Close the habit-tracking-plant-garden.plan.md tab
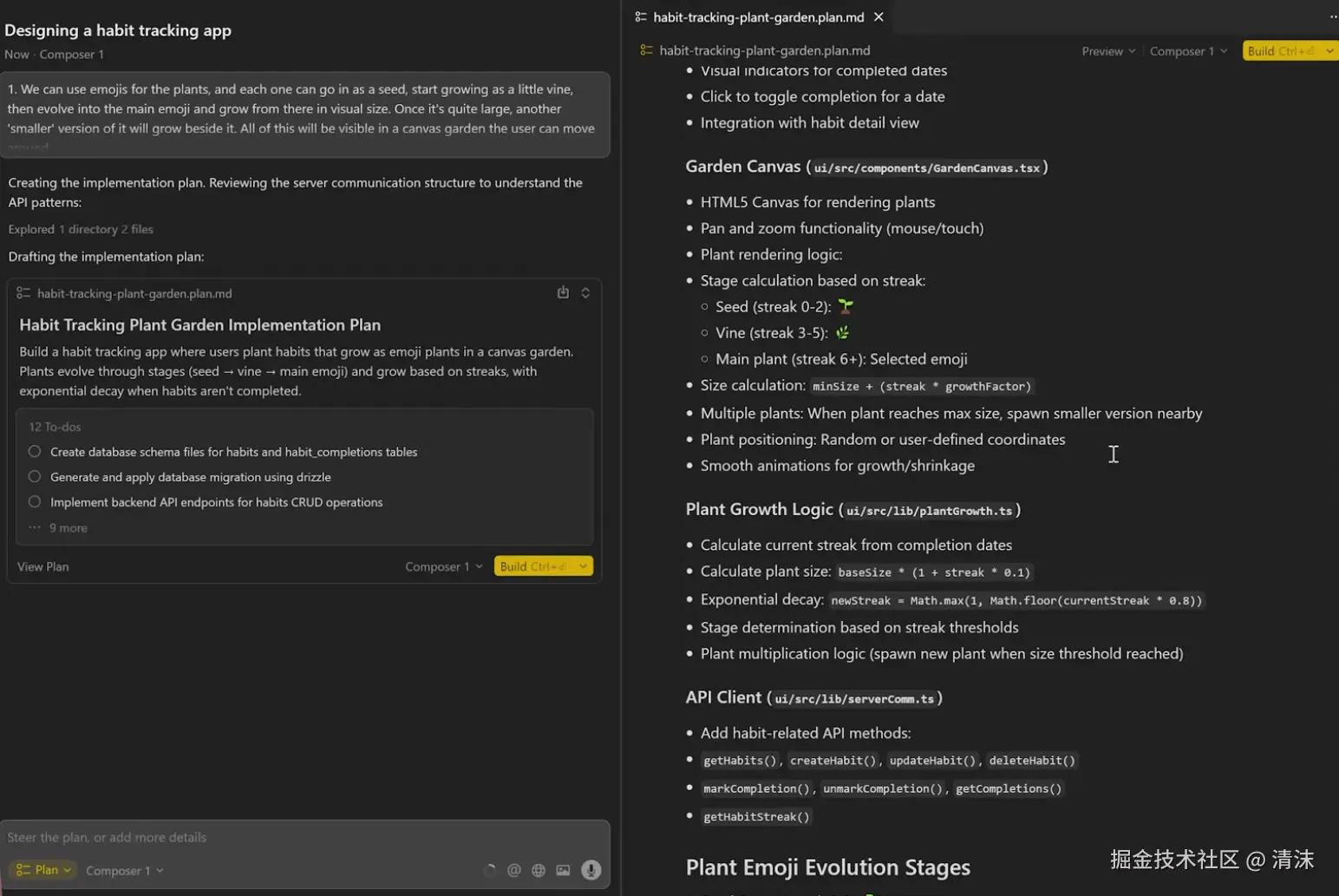1339x896 pixels. tap(879, 16)
